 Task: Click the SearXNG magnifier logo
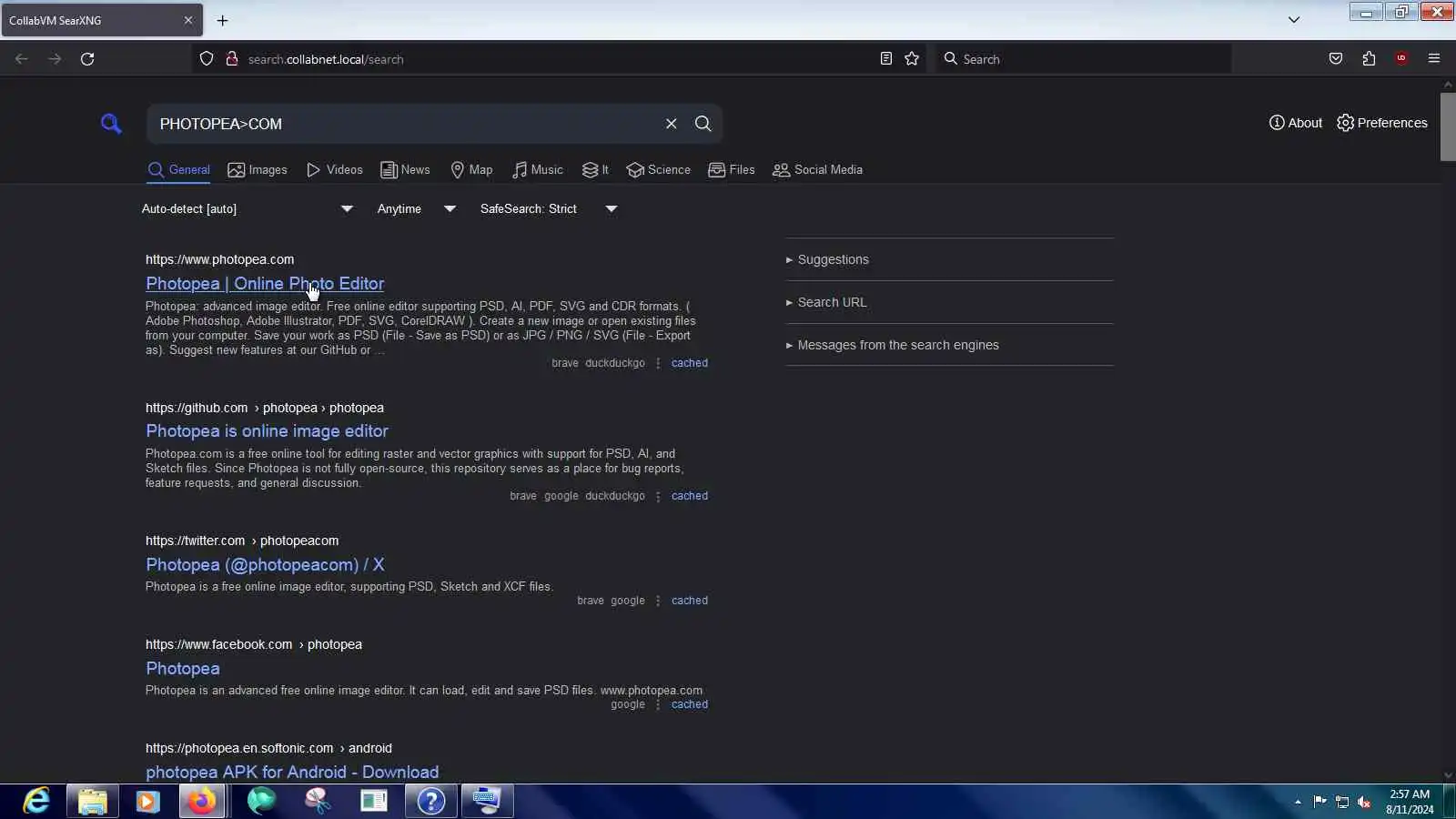[111, 123]
